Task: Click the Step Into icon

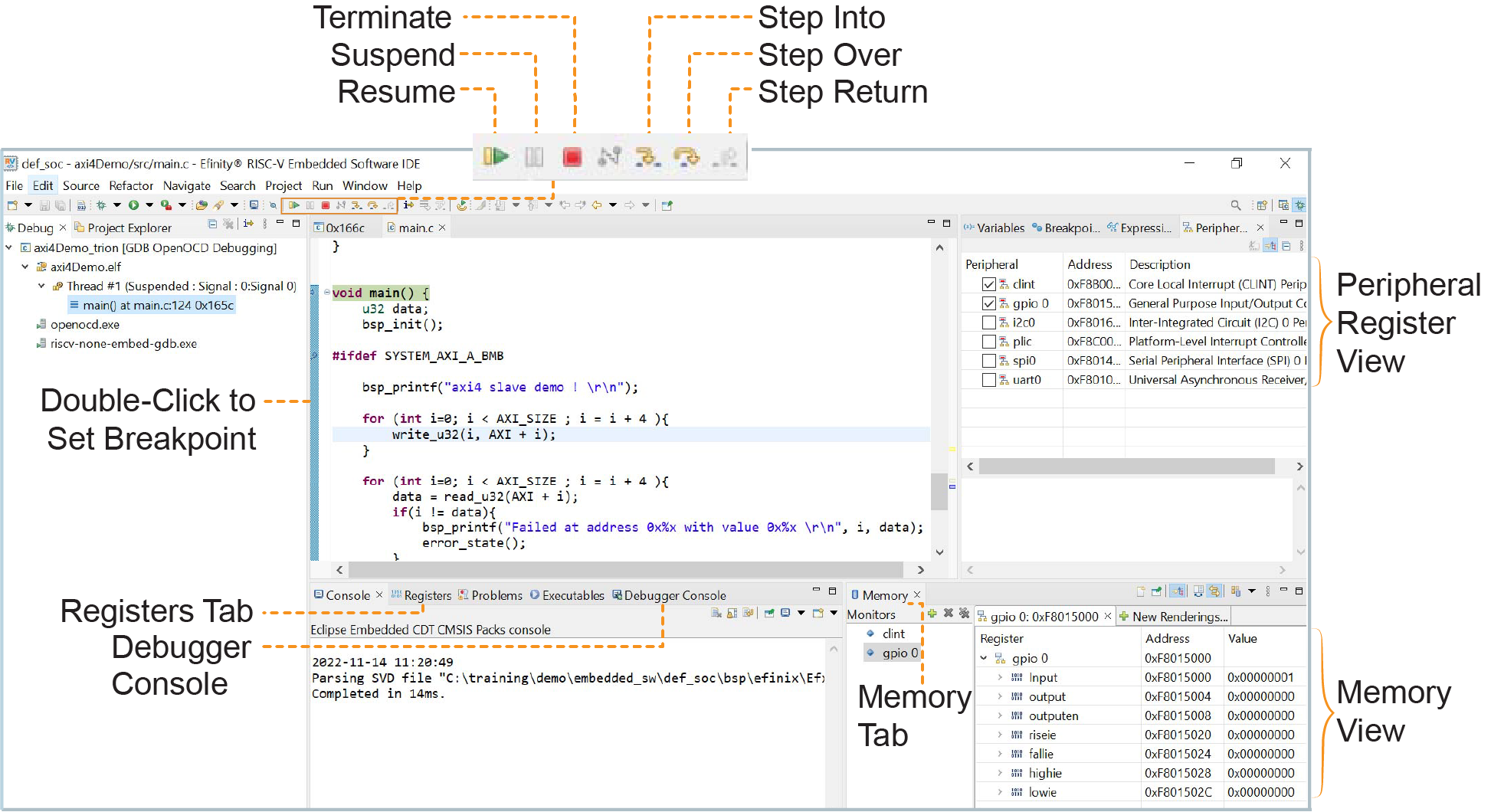Action: point(647,157)
